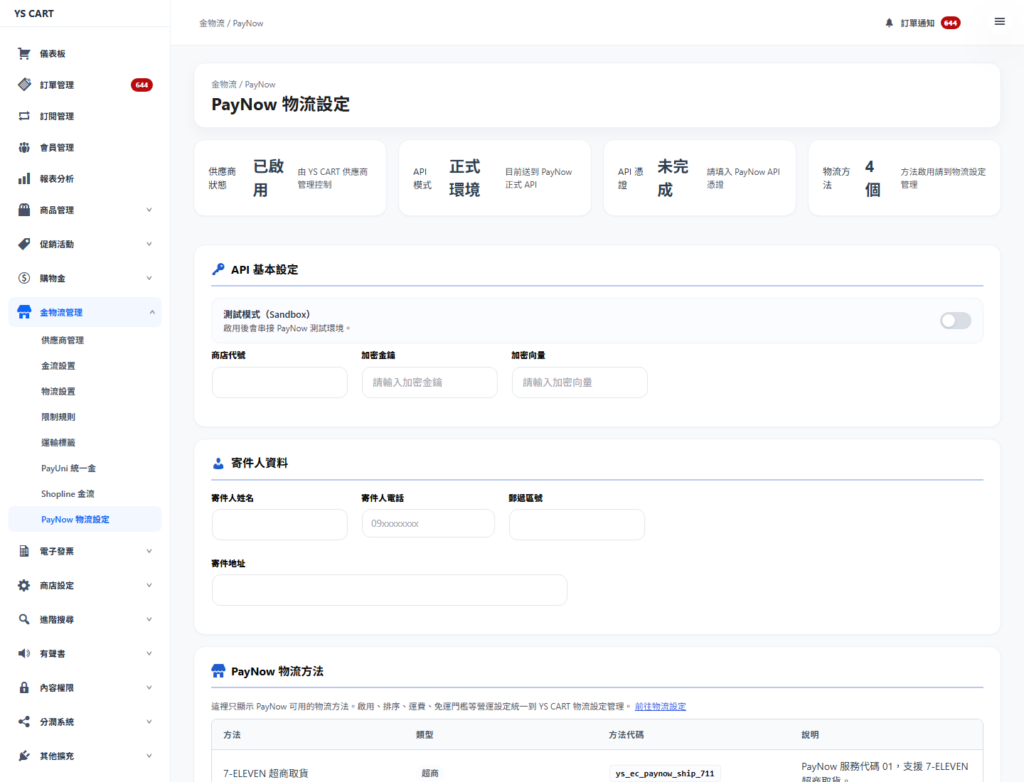Open the hamburger menu at top right
The height and width of the screenshot is (782, 1024).
coord(999,22)
